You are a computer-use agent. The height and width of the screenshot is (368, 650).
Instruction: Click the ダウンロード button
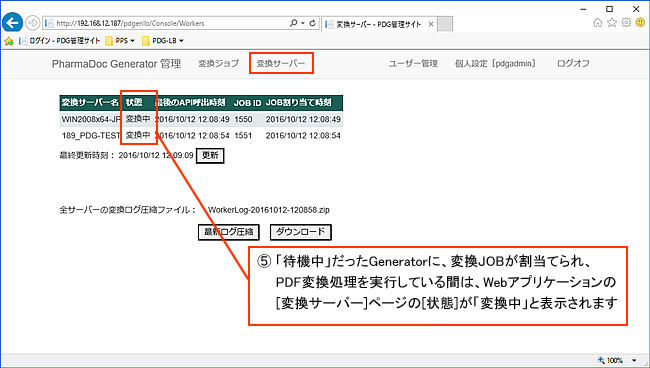[301, 232]
